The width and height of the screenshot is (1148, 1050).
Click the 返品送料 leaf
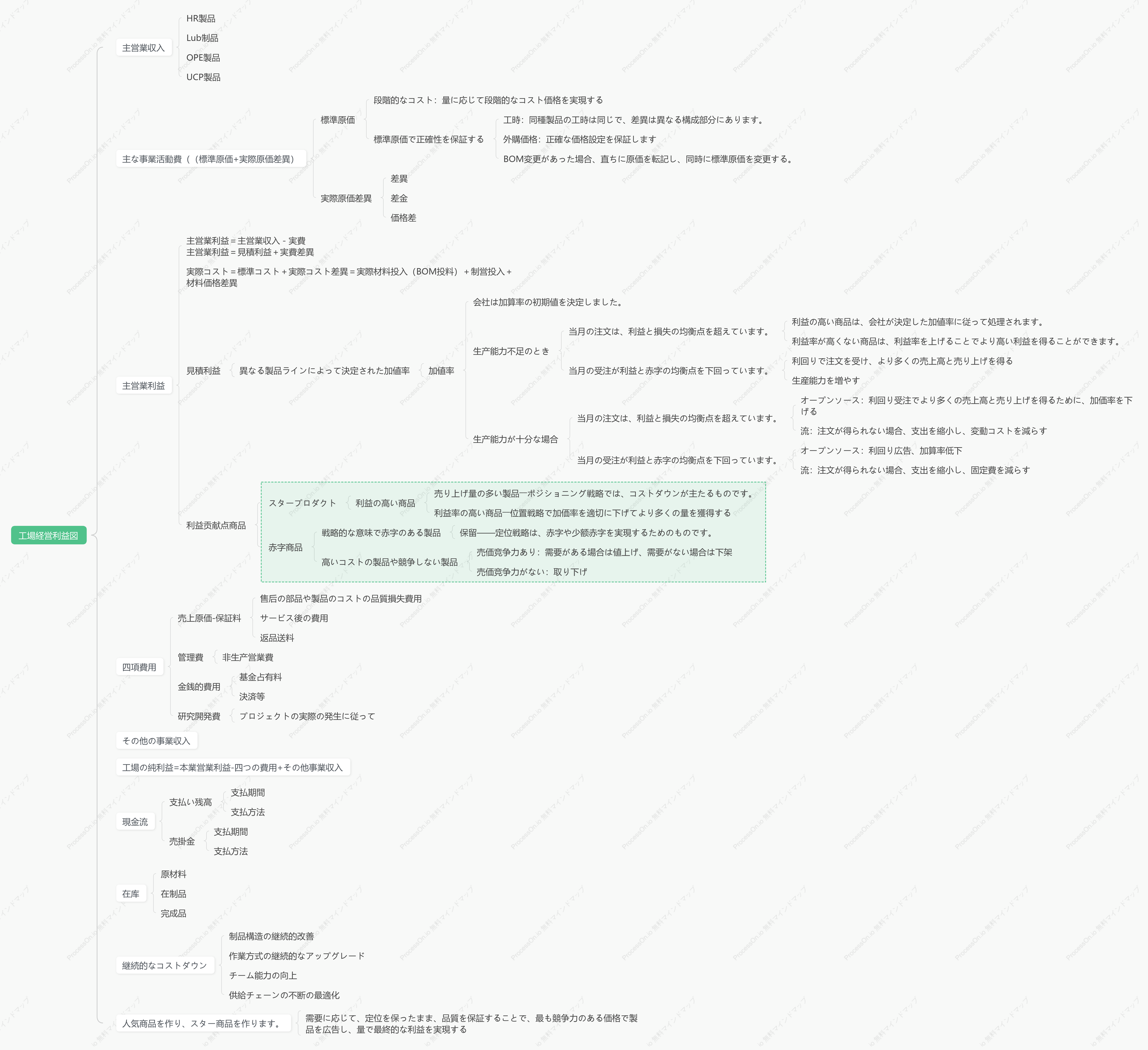277,638
